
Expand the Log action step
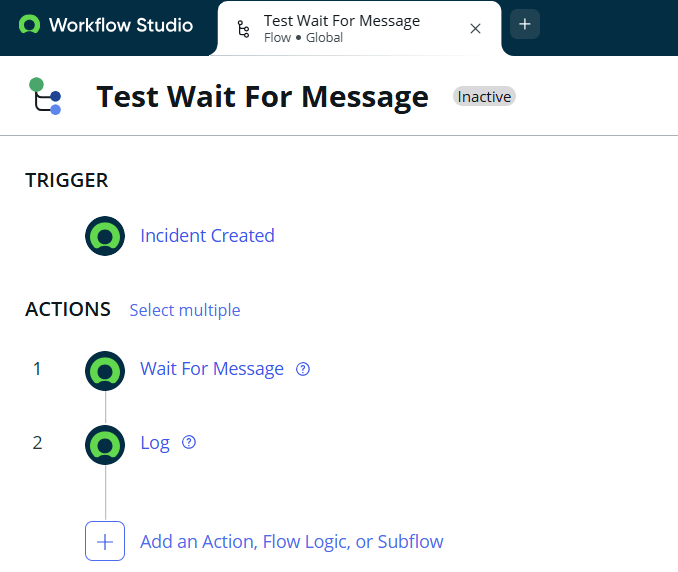coord(155,443)
